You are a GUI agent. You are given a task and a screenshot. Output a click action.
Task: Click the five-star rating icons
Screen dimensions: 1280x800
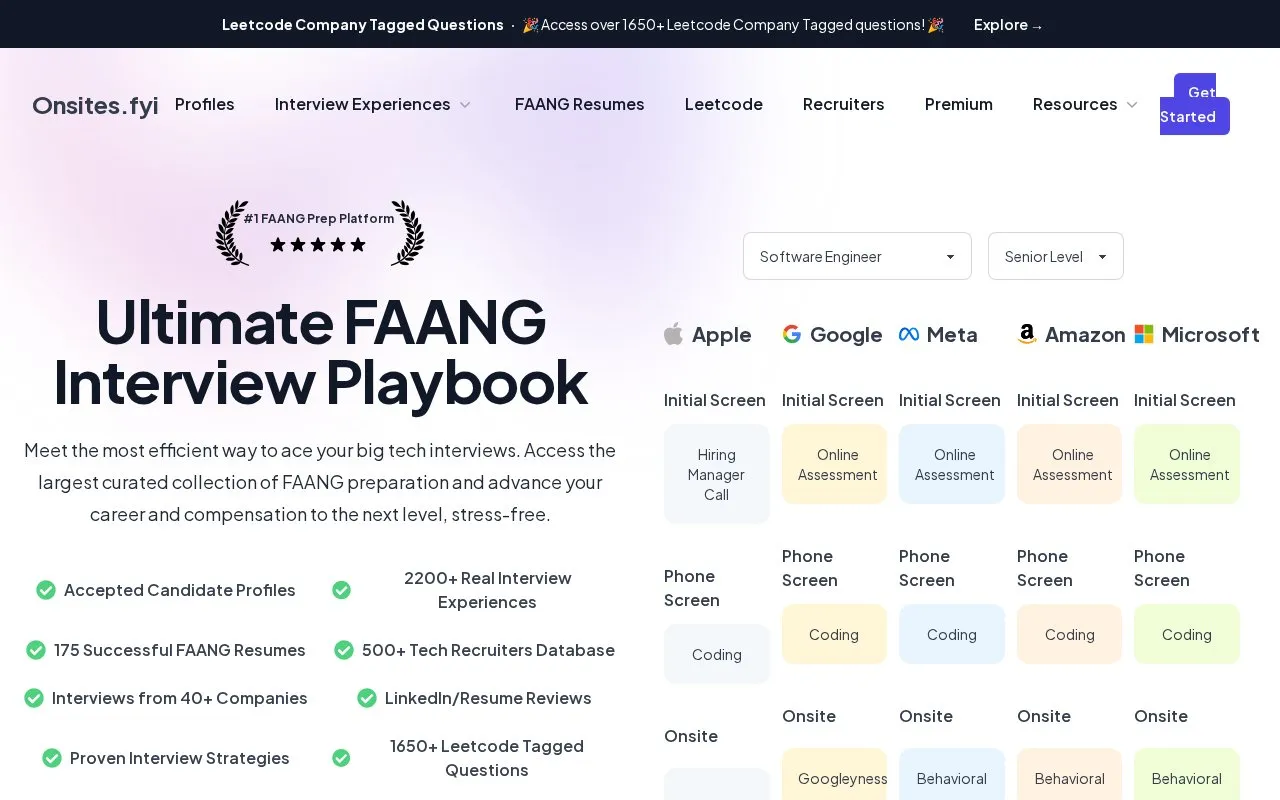pyautogui.click(x=318, y=244)
